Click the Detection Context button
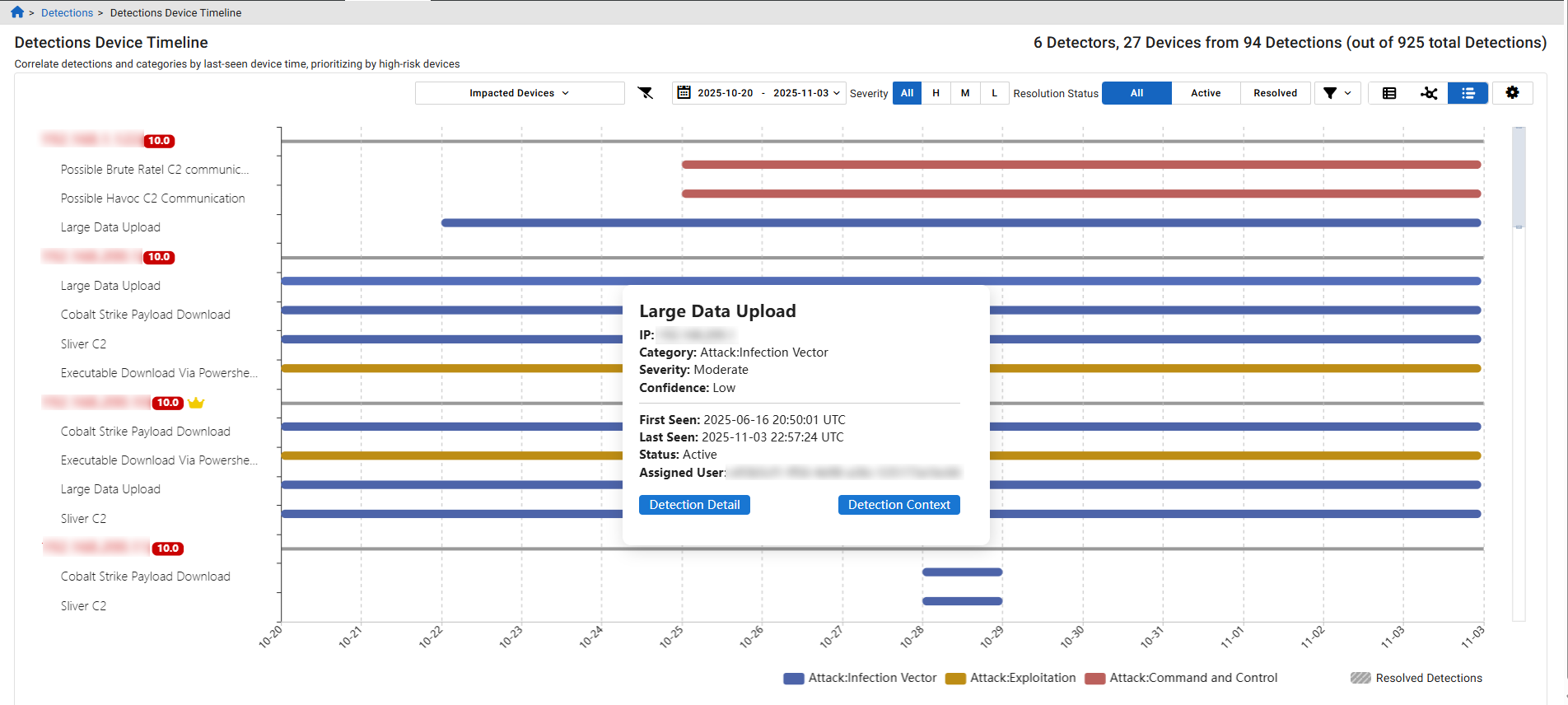 [x=898, y=505]
